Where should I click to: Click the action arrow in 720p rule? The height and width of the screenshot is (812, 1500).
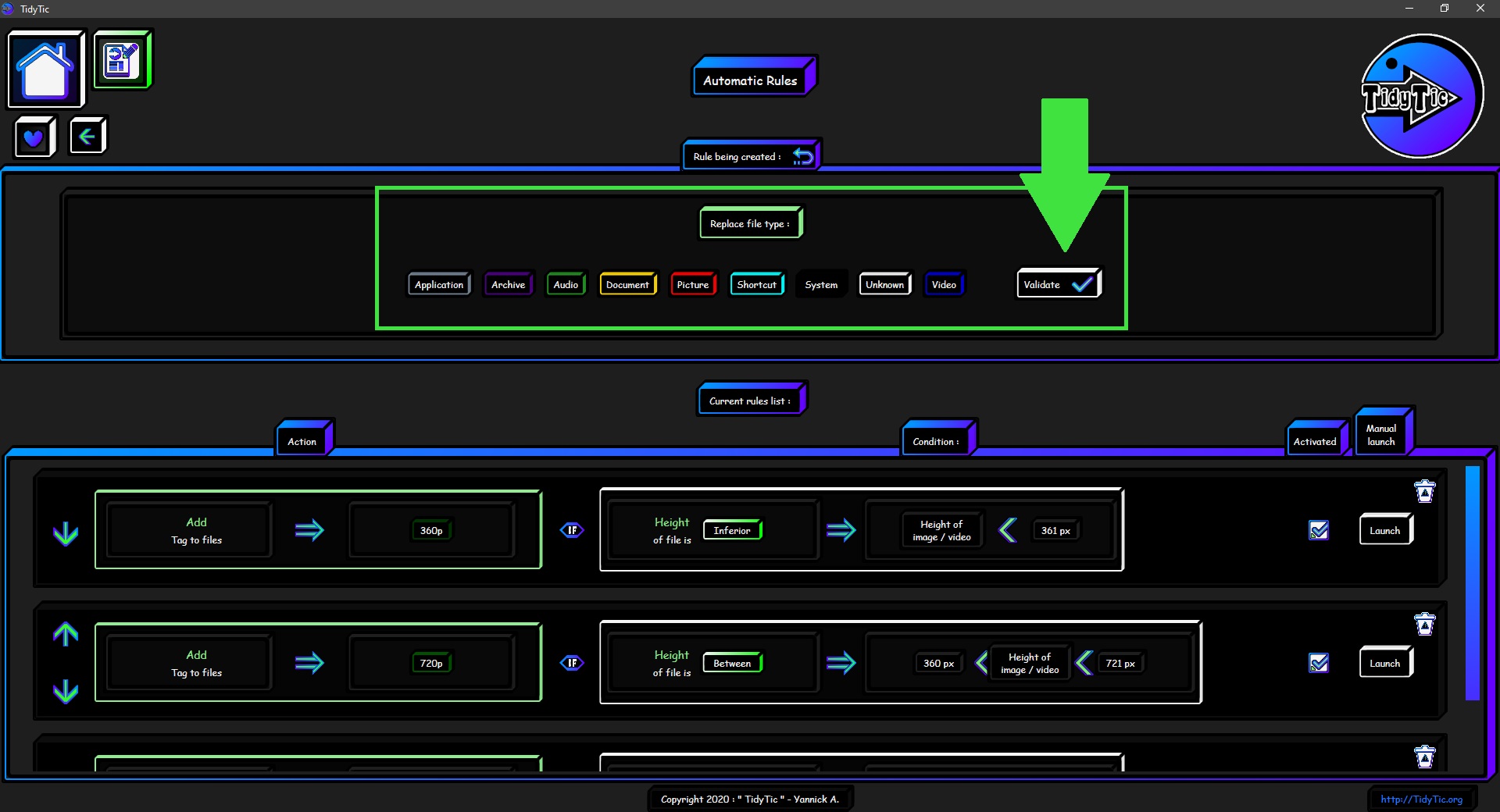tap(309, 663)
